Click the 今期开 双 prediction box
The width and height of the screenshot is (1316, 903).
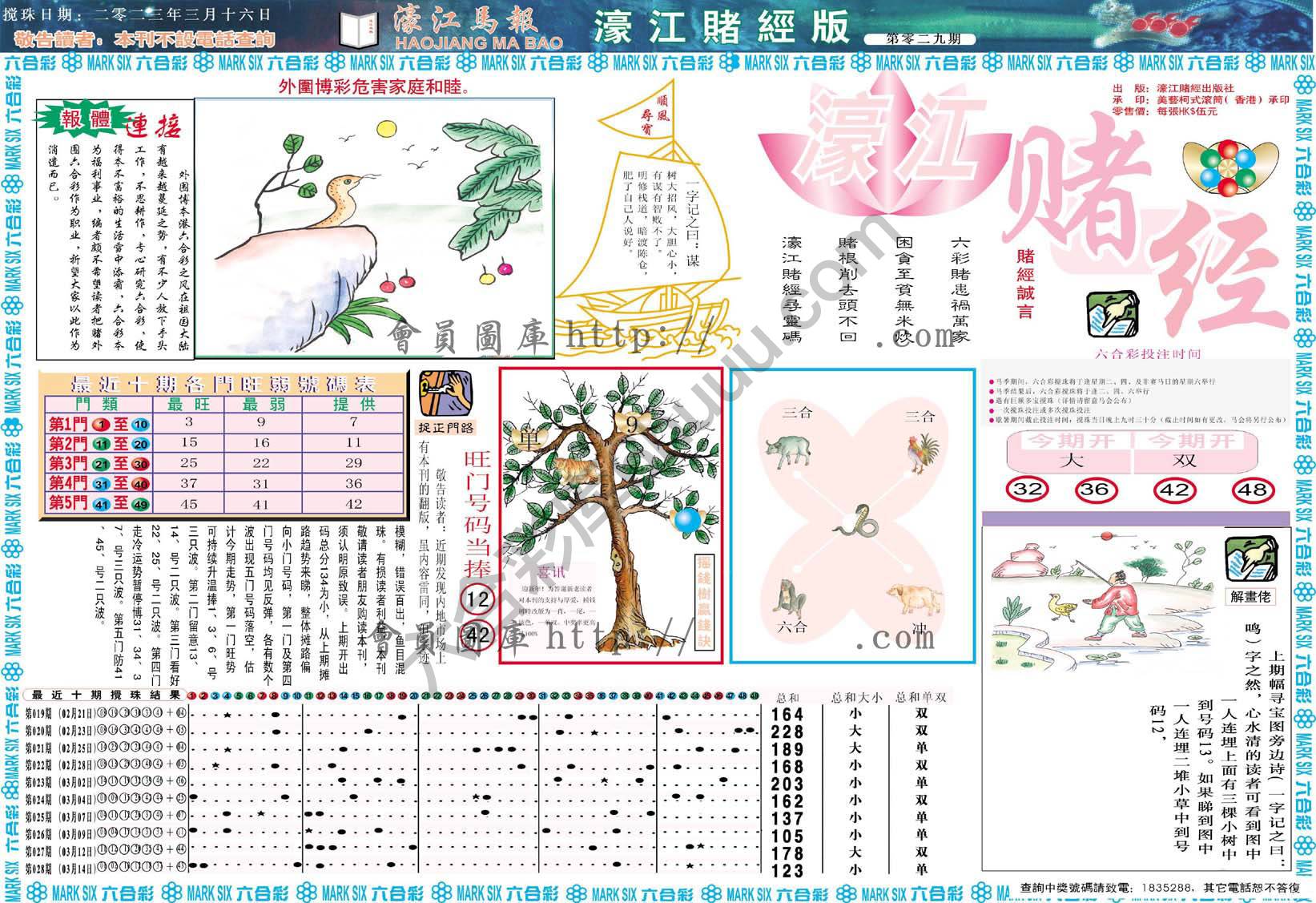click(1195, 451)
